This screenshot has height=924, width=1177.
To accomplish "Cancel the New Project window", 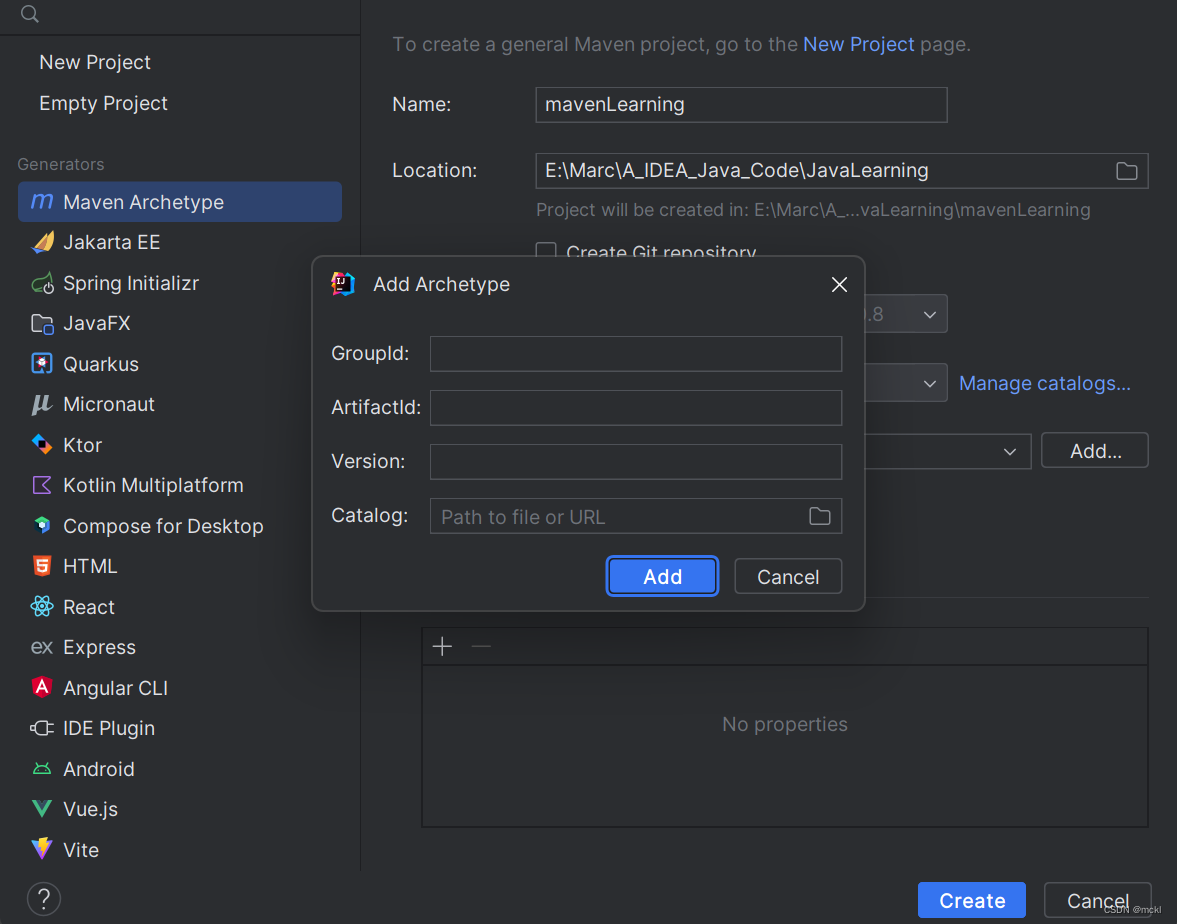I will pyautogui.click(x=1097, y=900).
